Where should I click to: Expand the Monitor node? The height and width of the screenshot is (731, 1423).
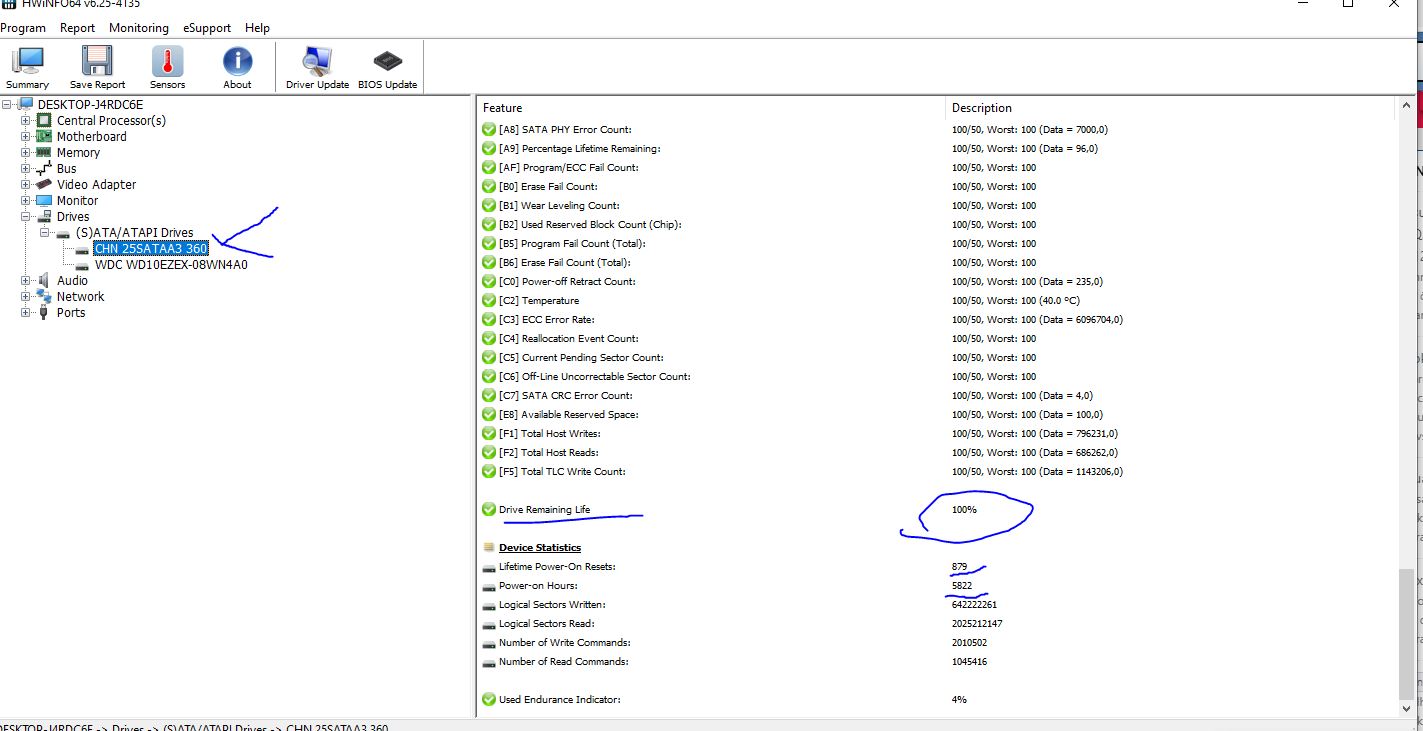click(26, 200)
